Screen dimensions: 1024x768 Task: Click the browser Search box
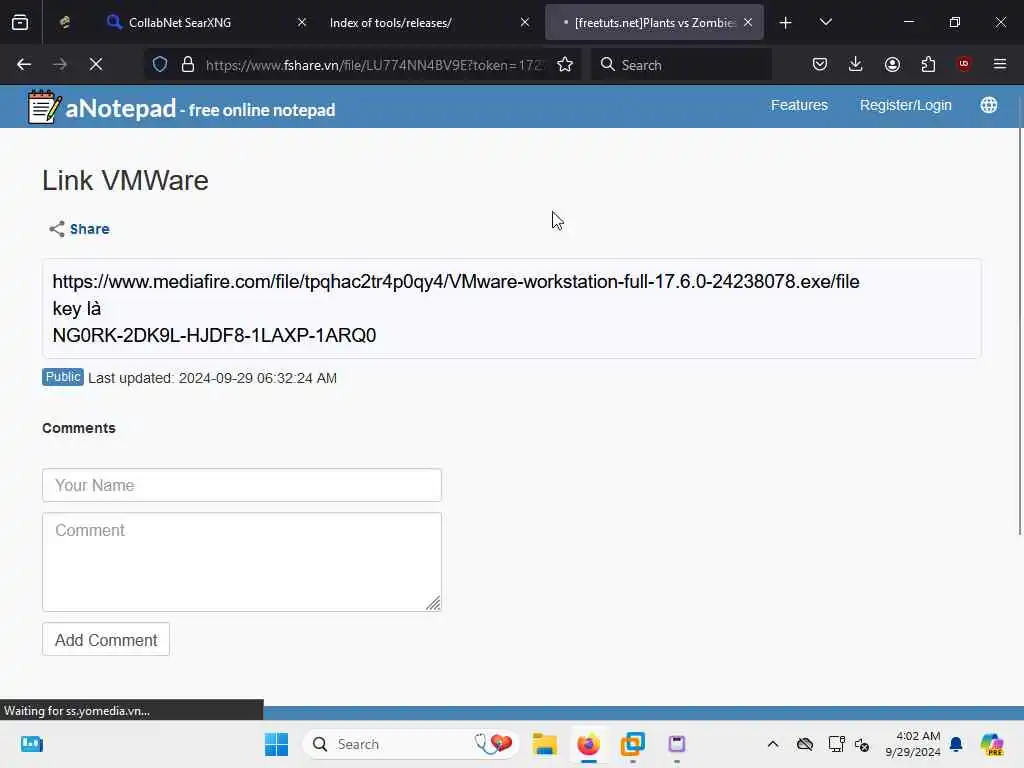coord(681,65)
